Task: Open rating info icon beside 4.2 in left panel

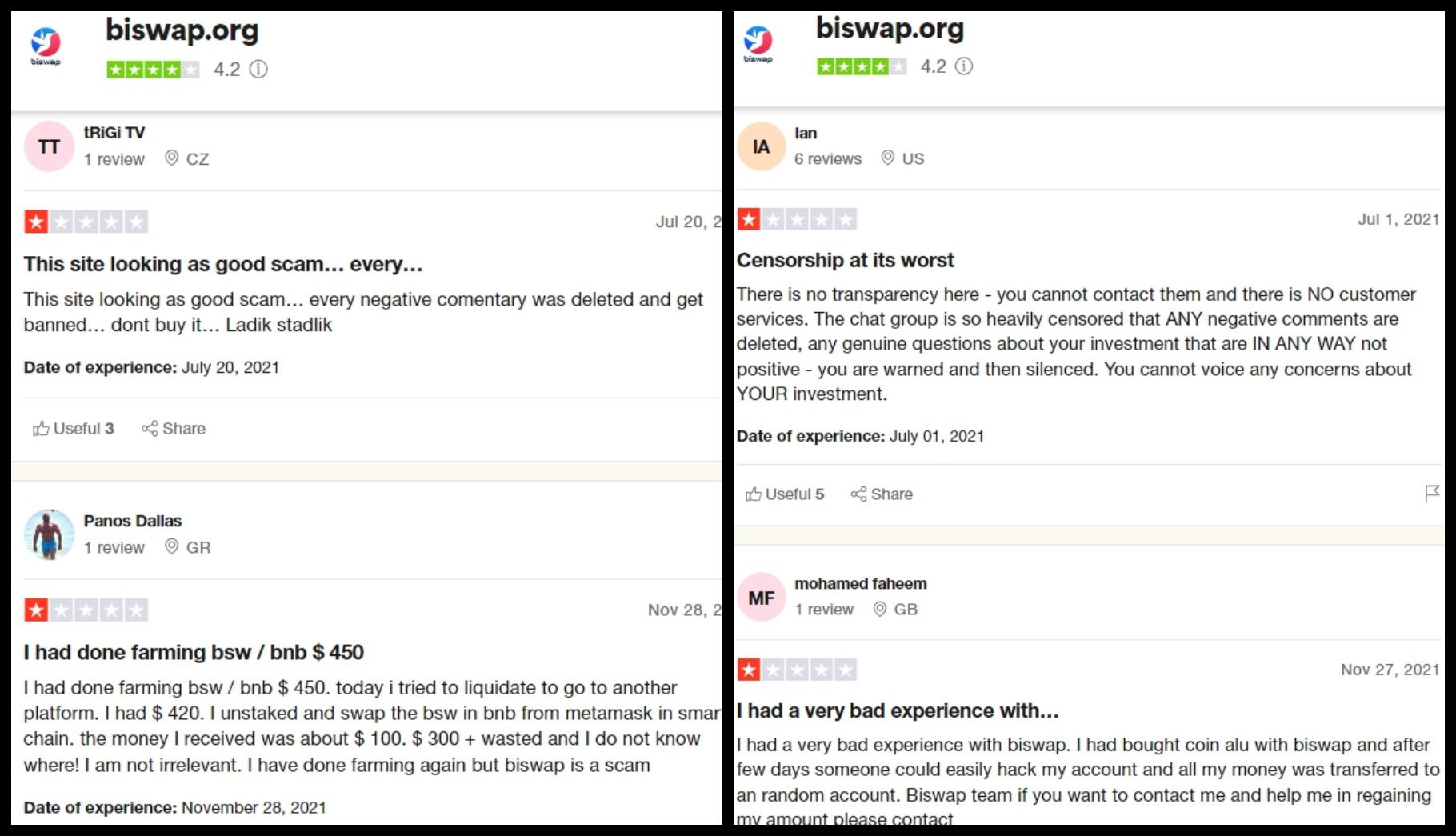Action: (x=258, y=70)
